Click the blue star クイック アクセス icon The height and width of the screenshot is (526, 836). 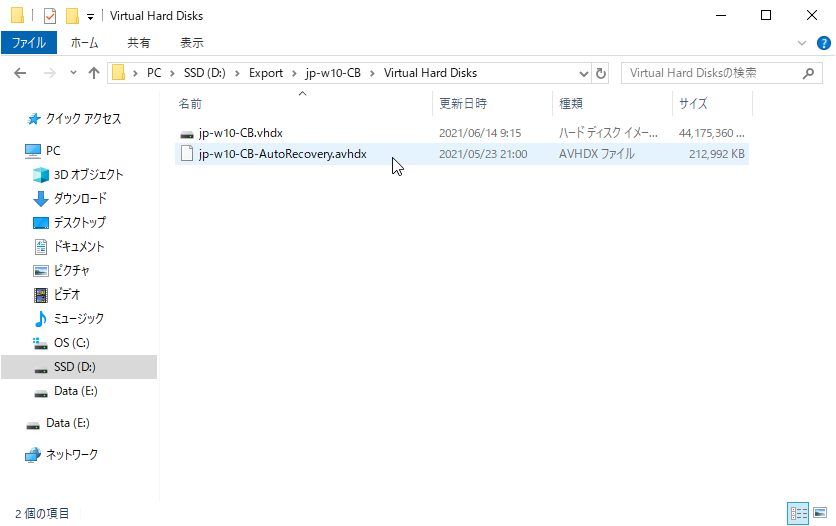[x=34, y=119]
